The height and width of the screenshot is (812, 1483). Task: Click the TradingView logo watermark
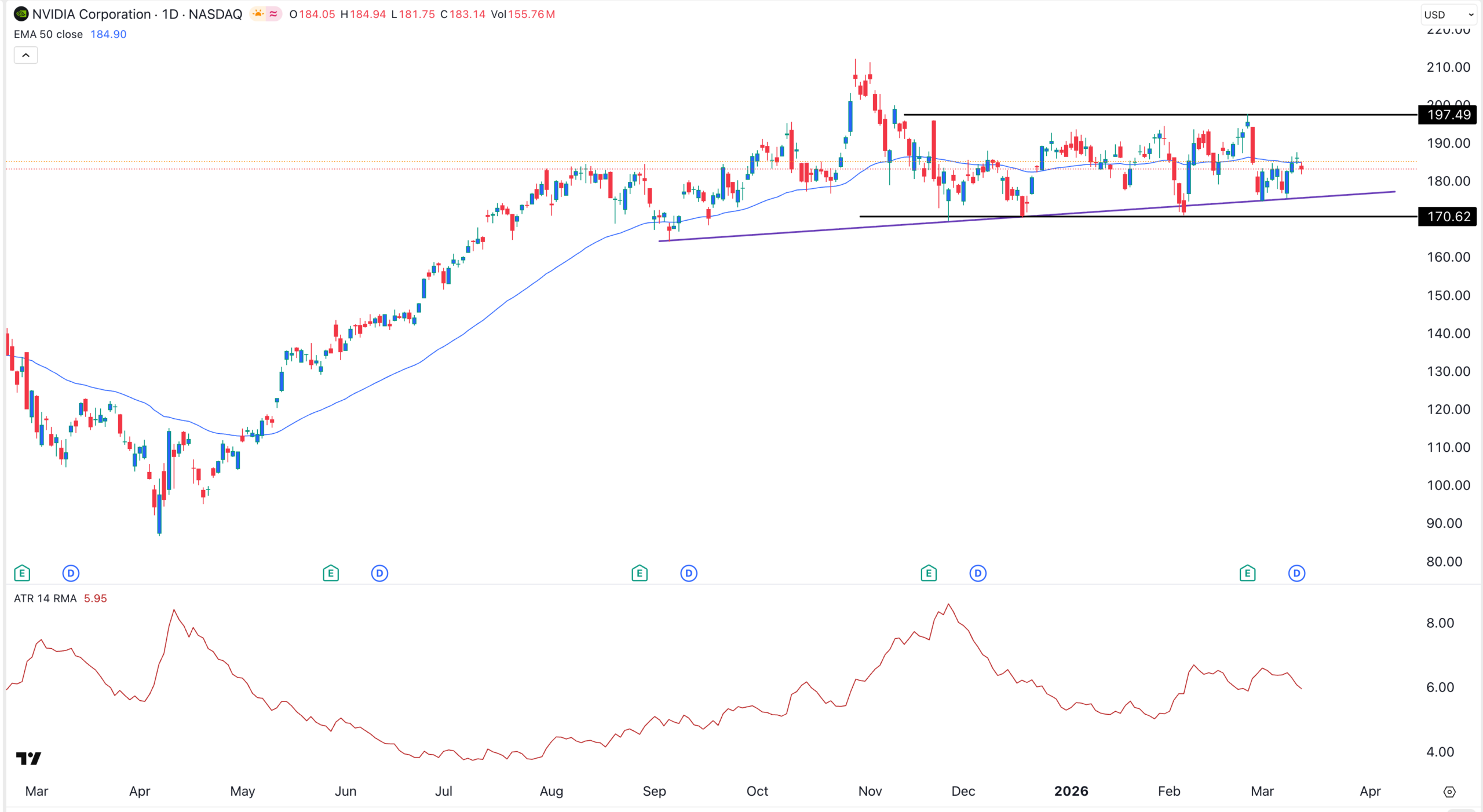28,758
